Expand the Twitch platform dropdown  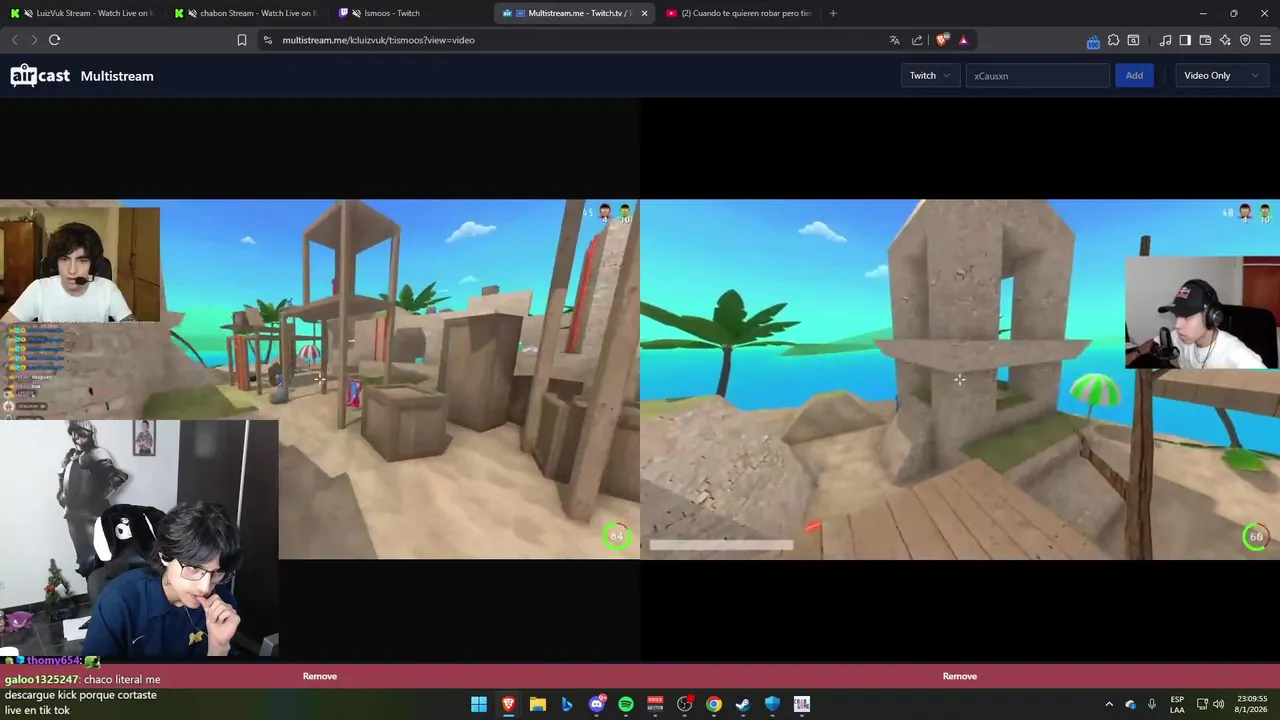coord(930,76)
